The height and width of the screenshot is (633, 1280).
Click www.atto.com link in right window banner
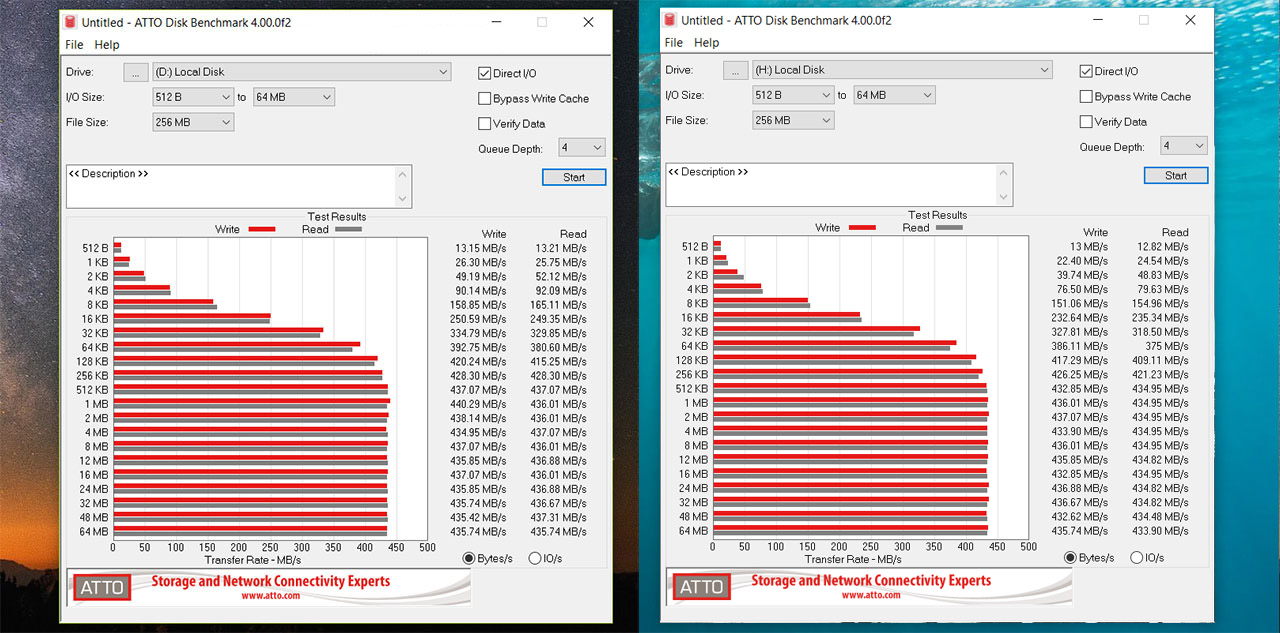870,595
